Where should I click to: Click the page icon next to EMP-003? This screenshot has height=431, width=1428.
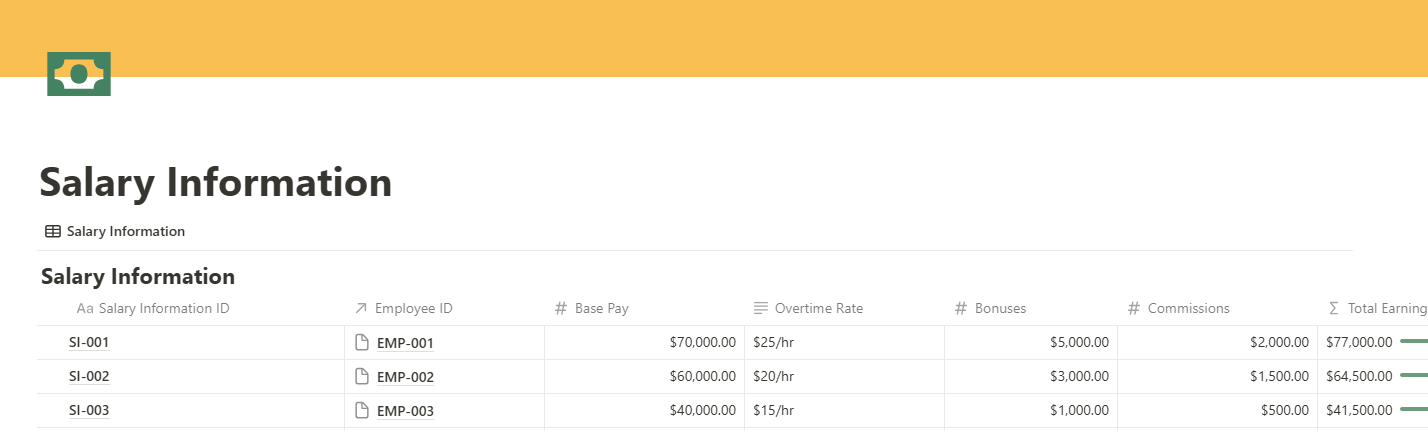coord(362,411)
